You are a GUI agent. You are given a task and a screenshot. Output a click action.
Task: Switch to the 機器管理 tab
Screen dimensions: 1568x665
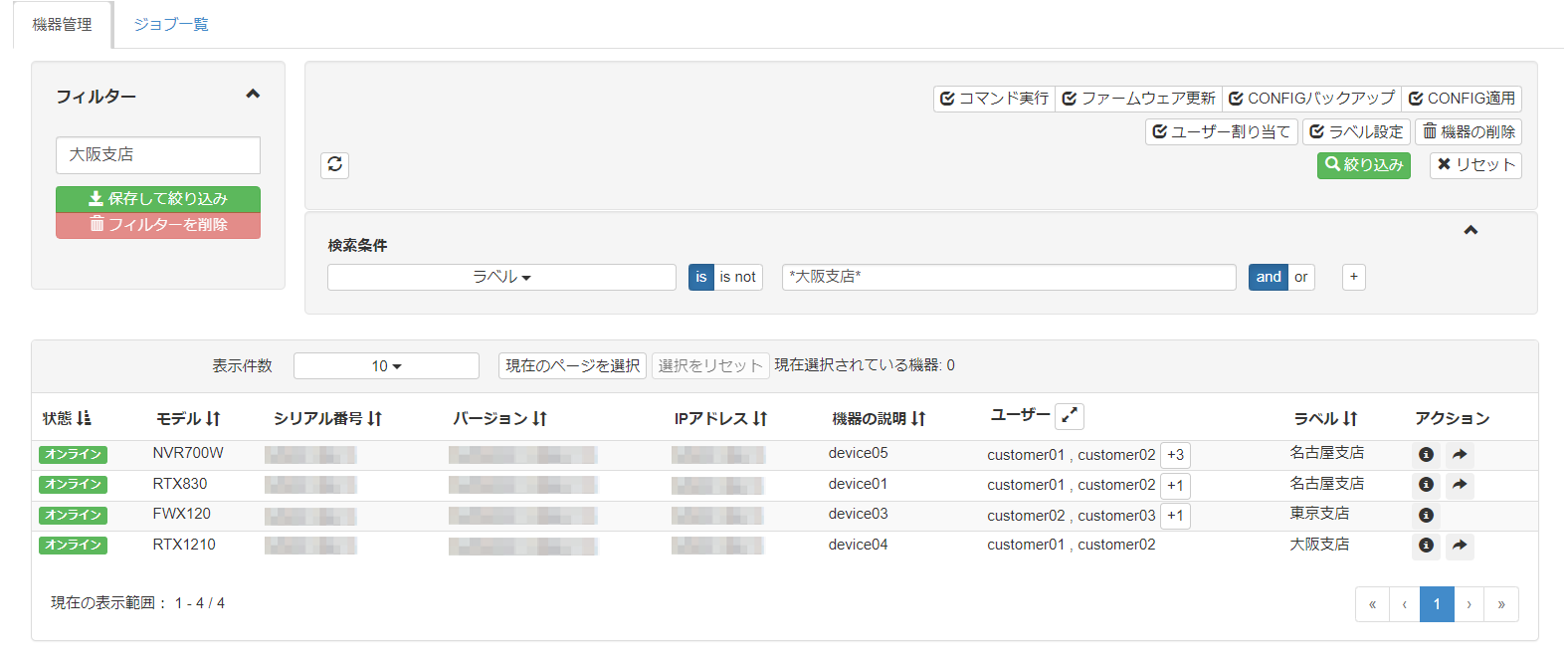[62, 24]
